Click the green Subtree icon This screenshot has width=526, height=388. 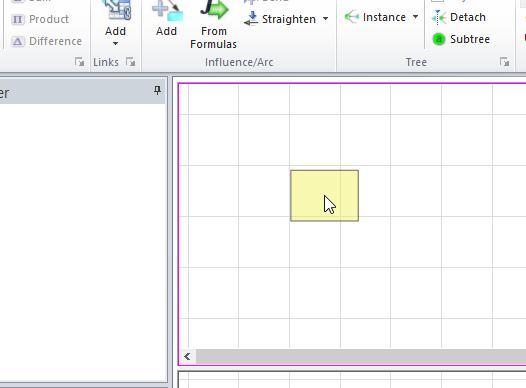pos(439,39)
